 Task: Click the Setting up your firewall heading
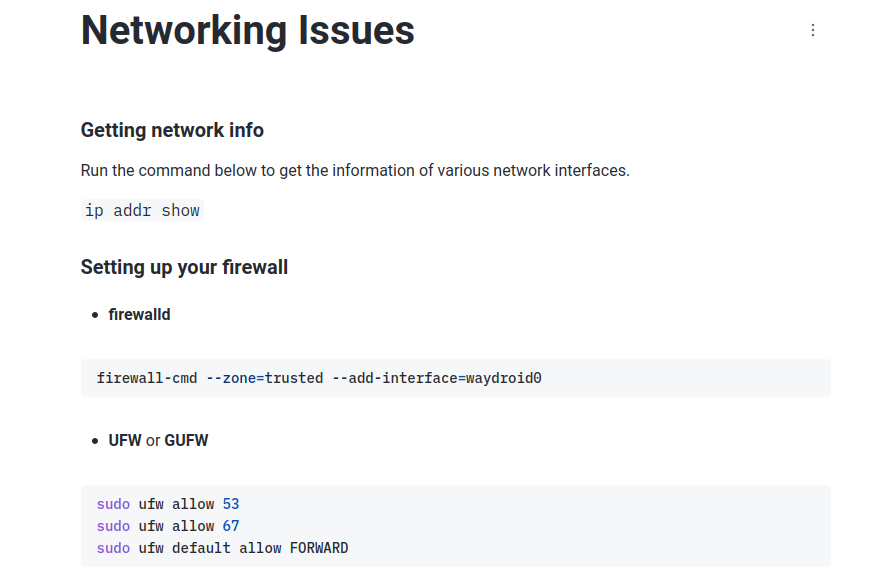tap(184, 267)
